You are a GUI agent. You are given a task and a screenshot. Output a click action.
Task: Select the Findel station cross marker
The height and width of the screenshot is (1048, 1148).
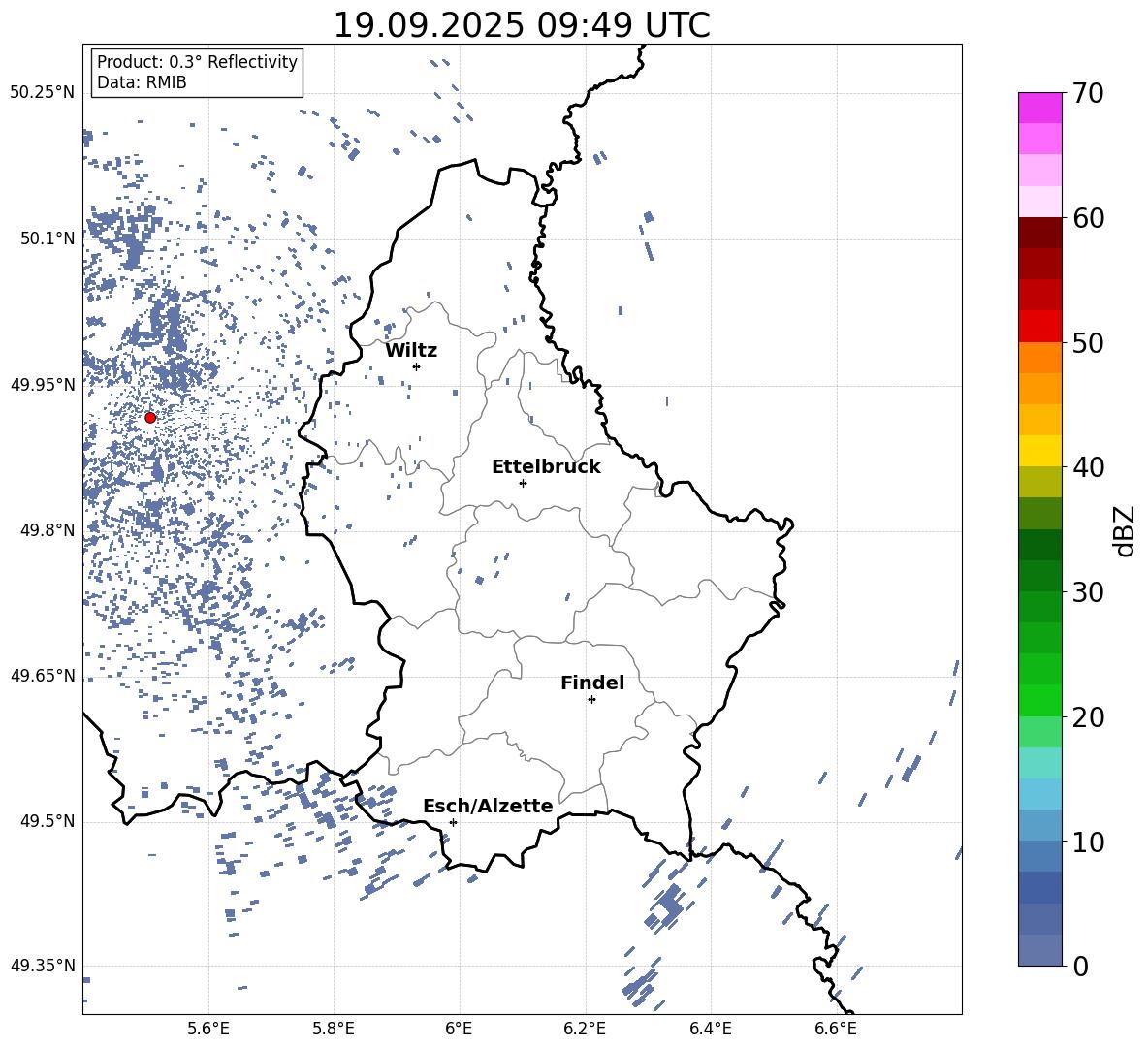[x=591, y=700]
